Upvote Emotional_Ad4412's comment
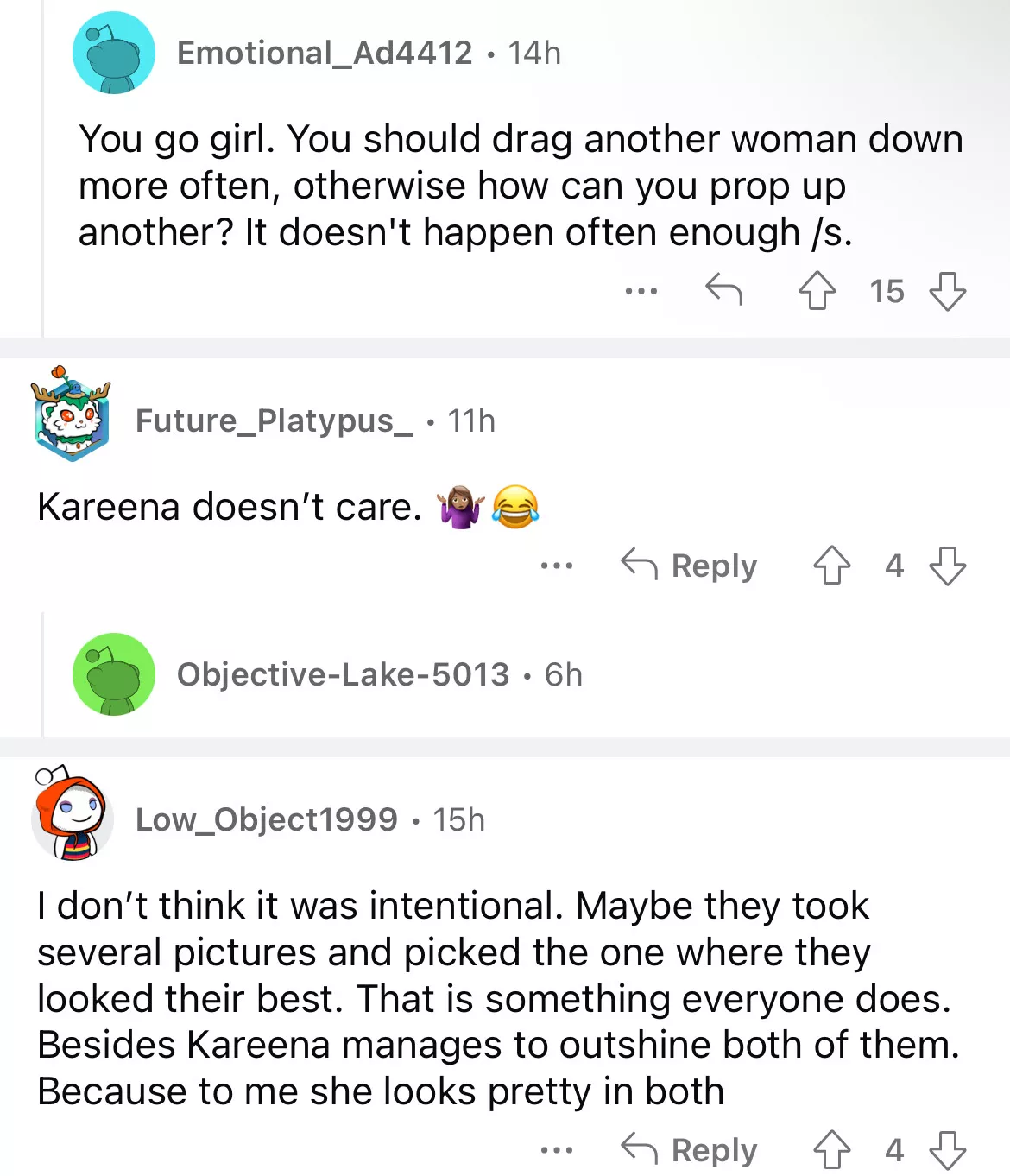This screenshot has height=1176, width=1010. [817, 291]
